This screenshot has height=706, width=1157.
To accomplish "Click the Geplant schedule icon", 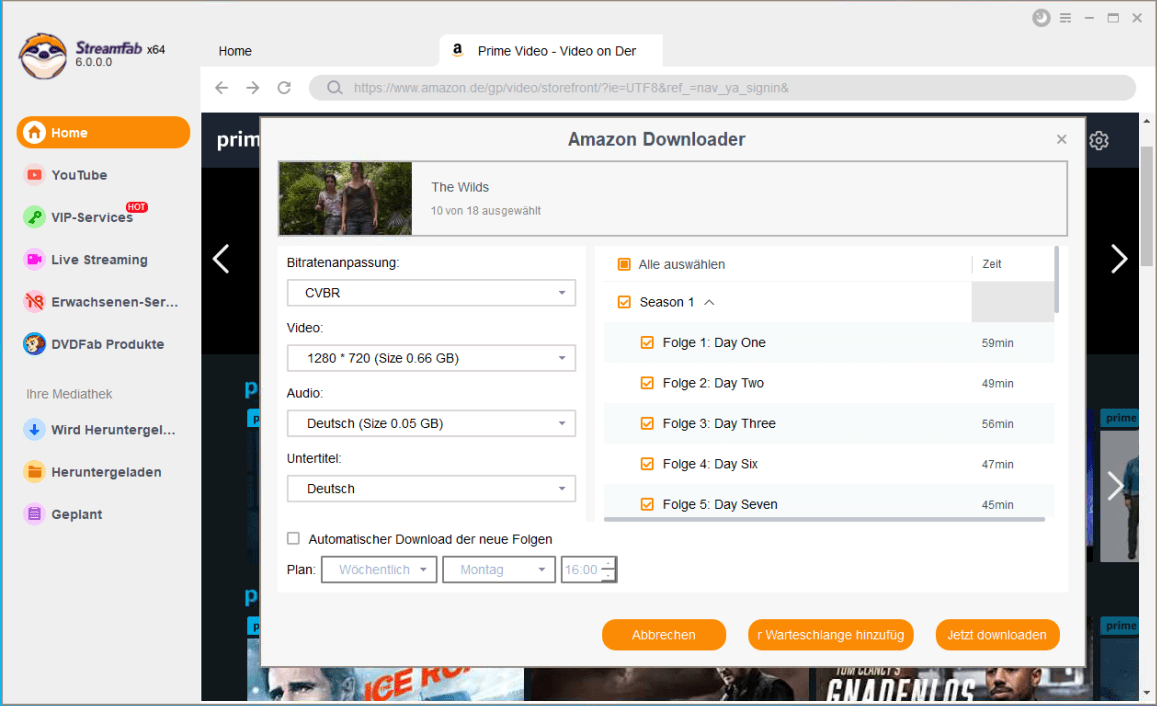I will 34,514.
